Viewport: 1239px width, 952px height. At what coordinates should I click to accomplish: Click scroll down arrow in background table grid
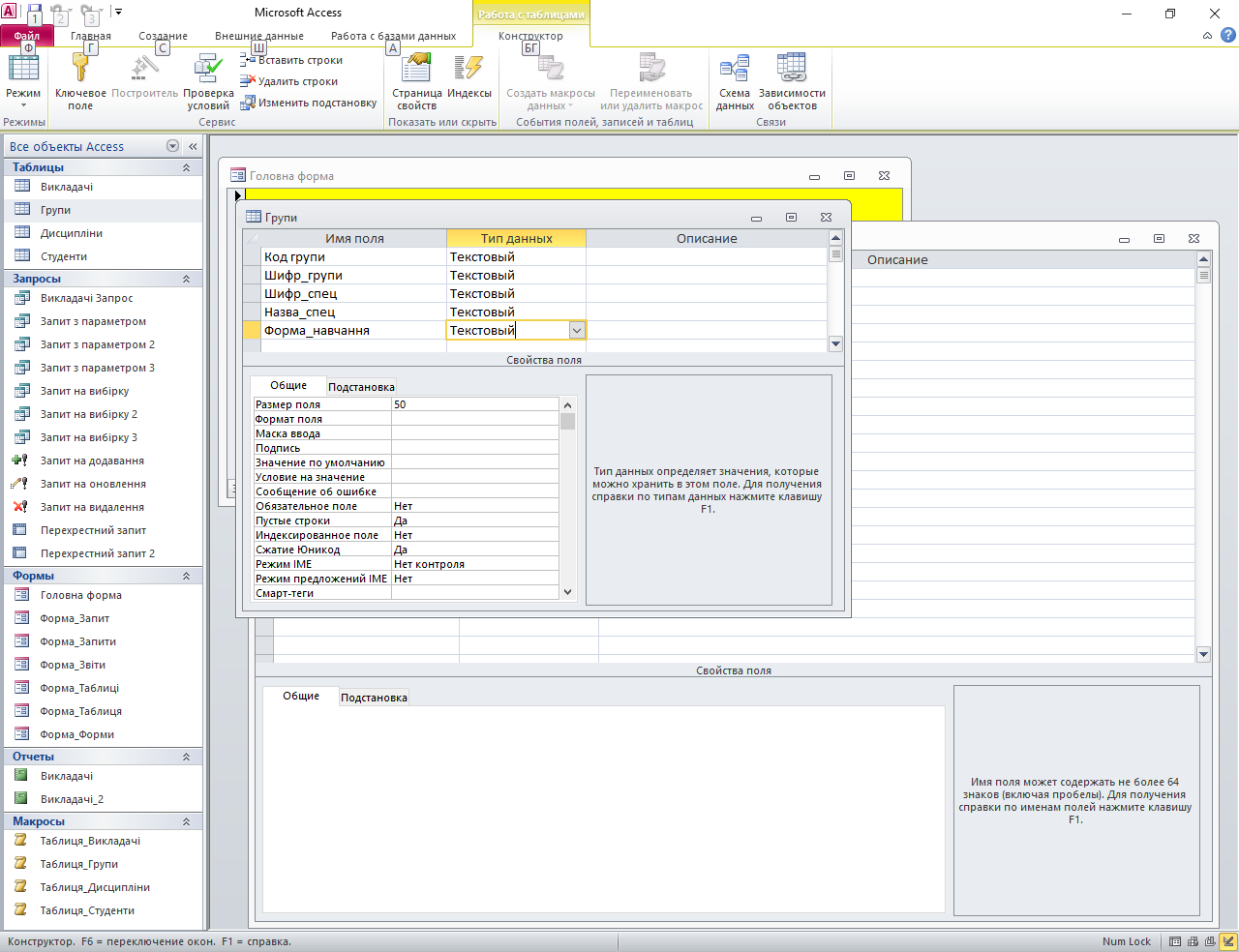point(1204,655)
